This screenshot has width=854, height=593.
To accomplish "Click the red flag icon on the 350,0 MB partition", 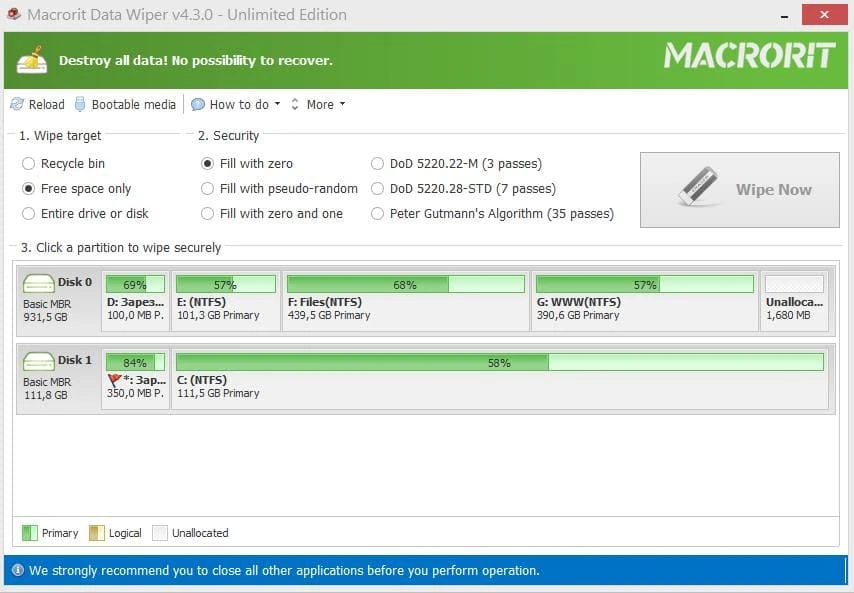I will tap(114, 380).
